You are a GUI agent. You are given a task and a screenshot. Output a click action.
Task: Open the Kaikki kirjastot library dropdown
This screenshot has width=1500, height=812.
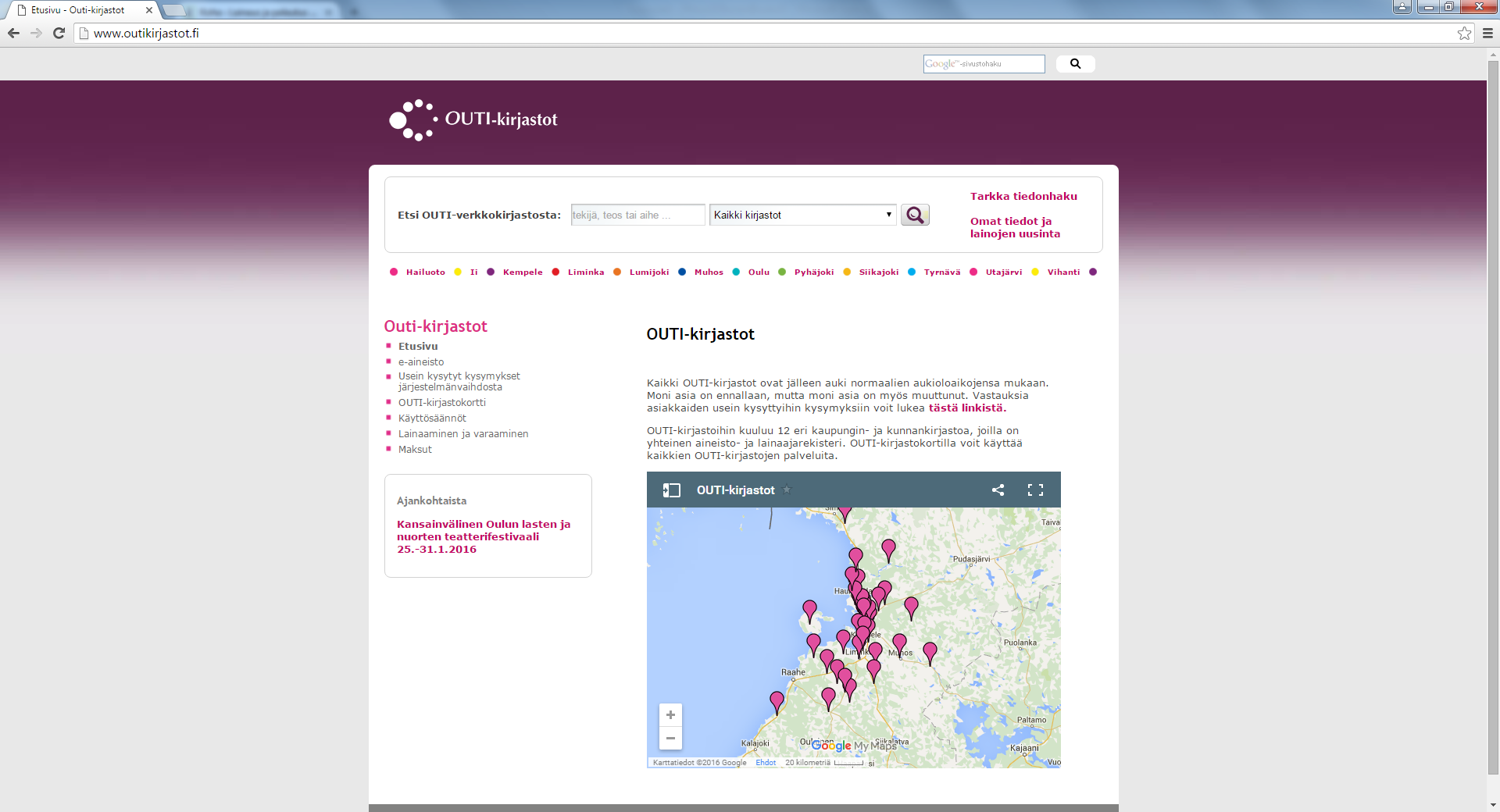[802, 215]
